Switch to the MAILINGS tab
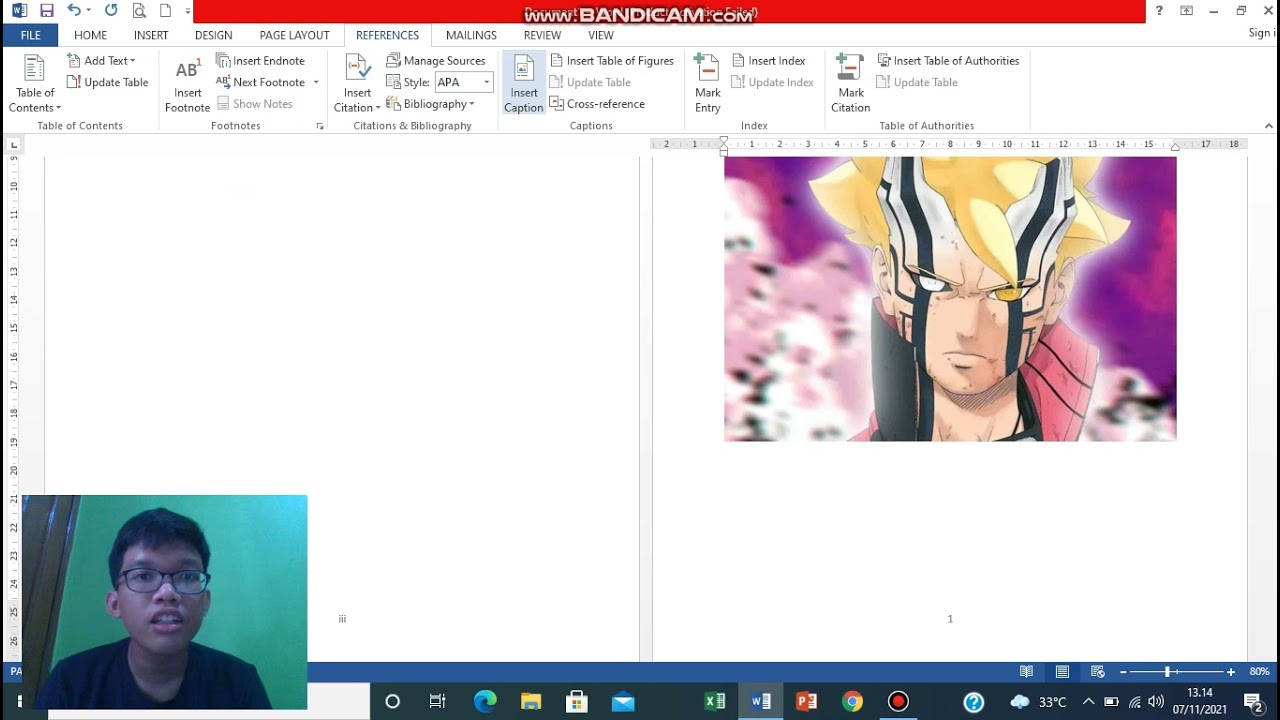The width and height of the screenshot is (1280, 720). pos(471,35)
